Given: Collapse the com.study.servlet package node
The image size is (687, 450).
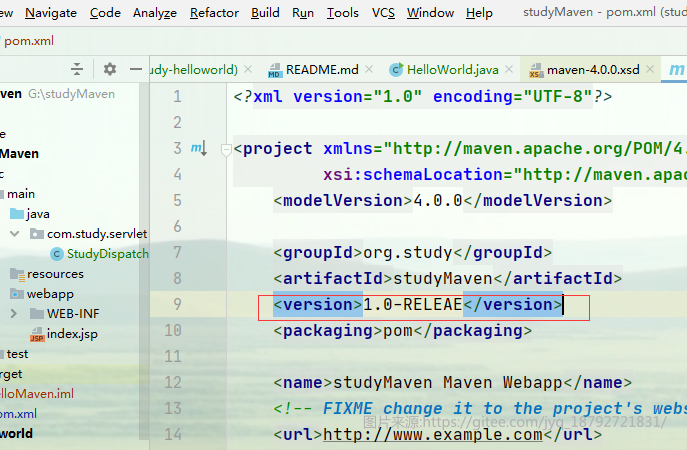Looking at the screenshot, I should coord(14,234).
